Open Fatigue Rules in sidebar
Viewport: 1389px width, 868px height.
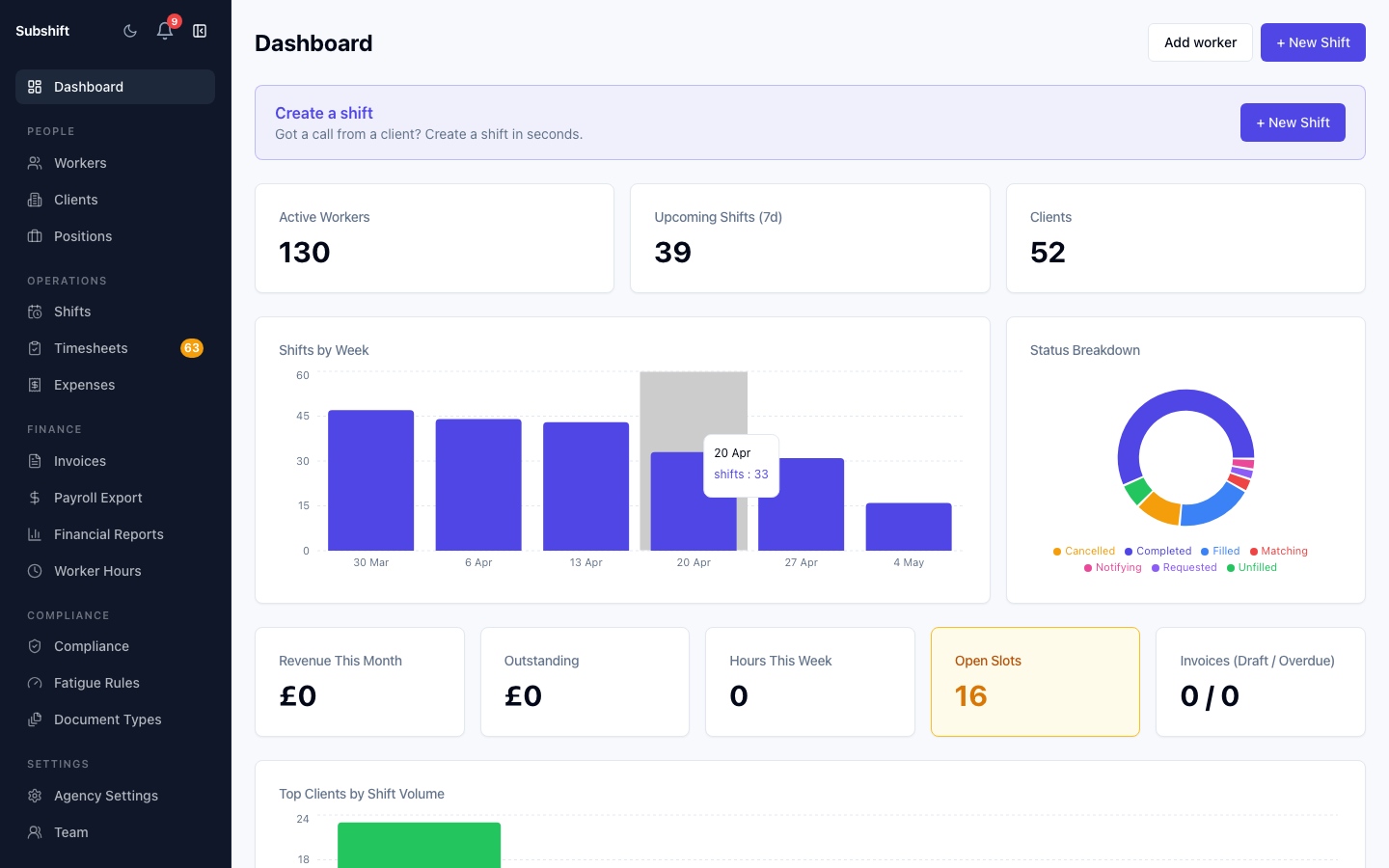(115, 683)
